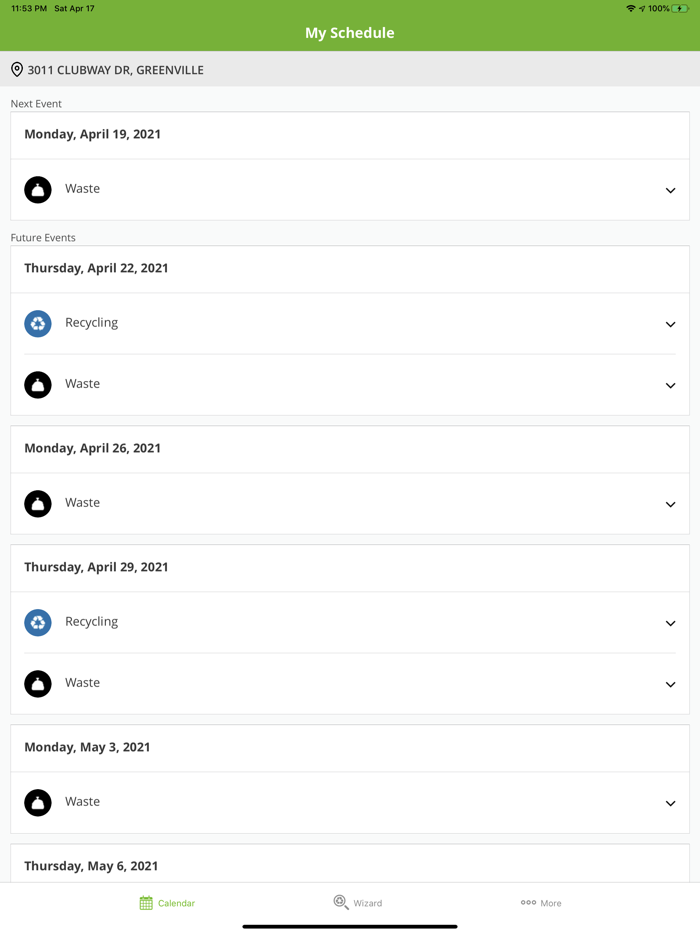
Task: Expand the Waste event on April 22
Action: (x=670, y=385)
